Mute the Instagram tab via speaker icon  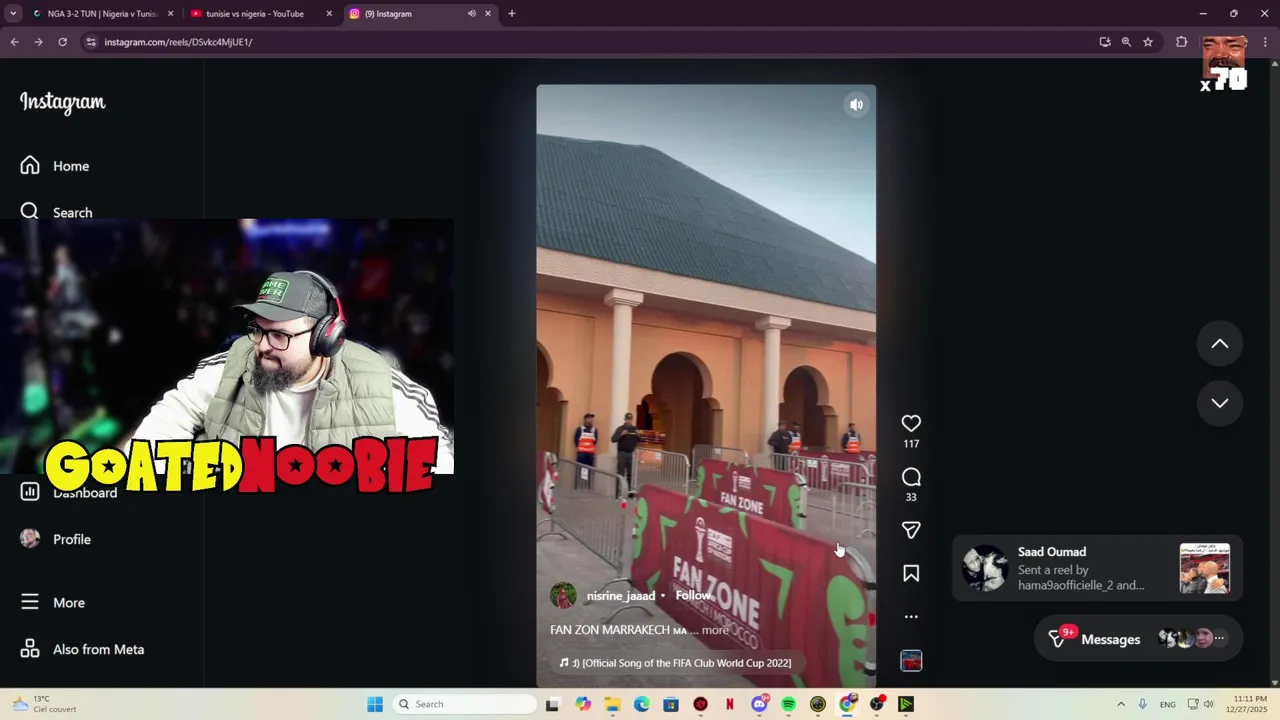pos(472,14)
